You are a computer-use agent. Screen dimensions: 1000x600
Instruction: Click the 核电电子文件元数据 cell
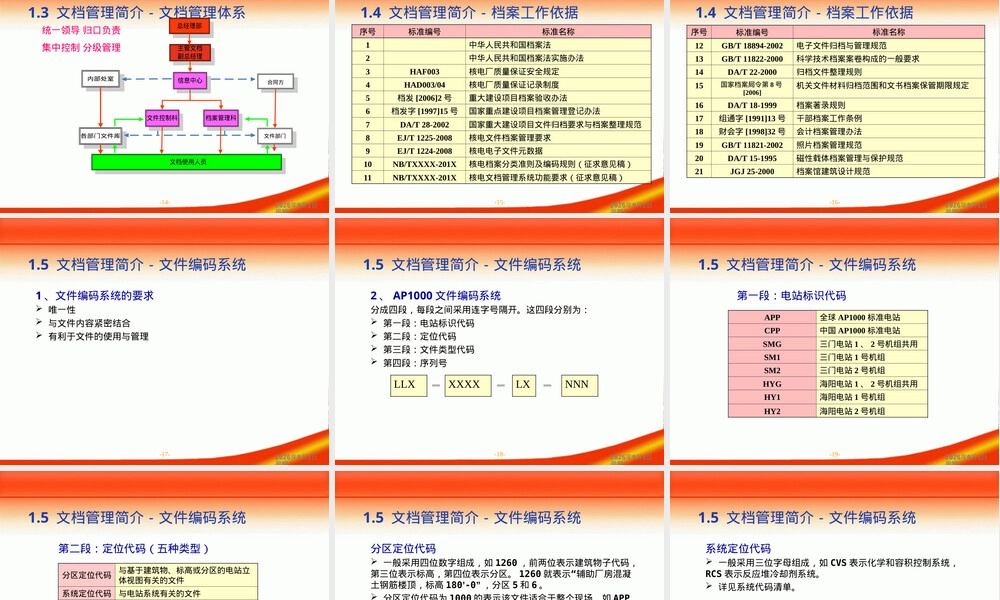[x=558, y=151]
